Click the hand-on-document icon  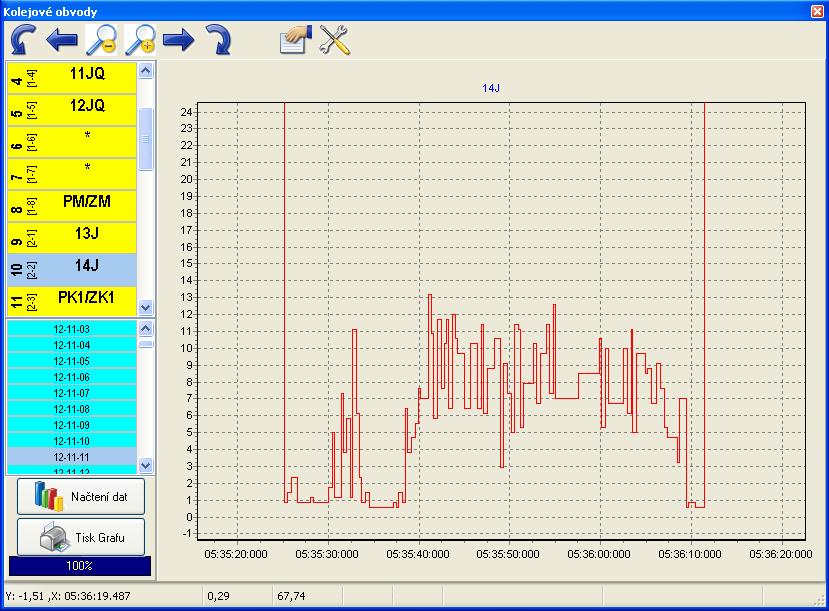[x=295, y=40]
